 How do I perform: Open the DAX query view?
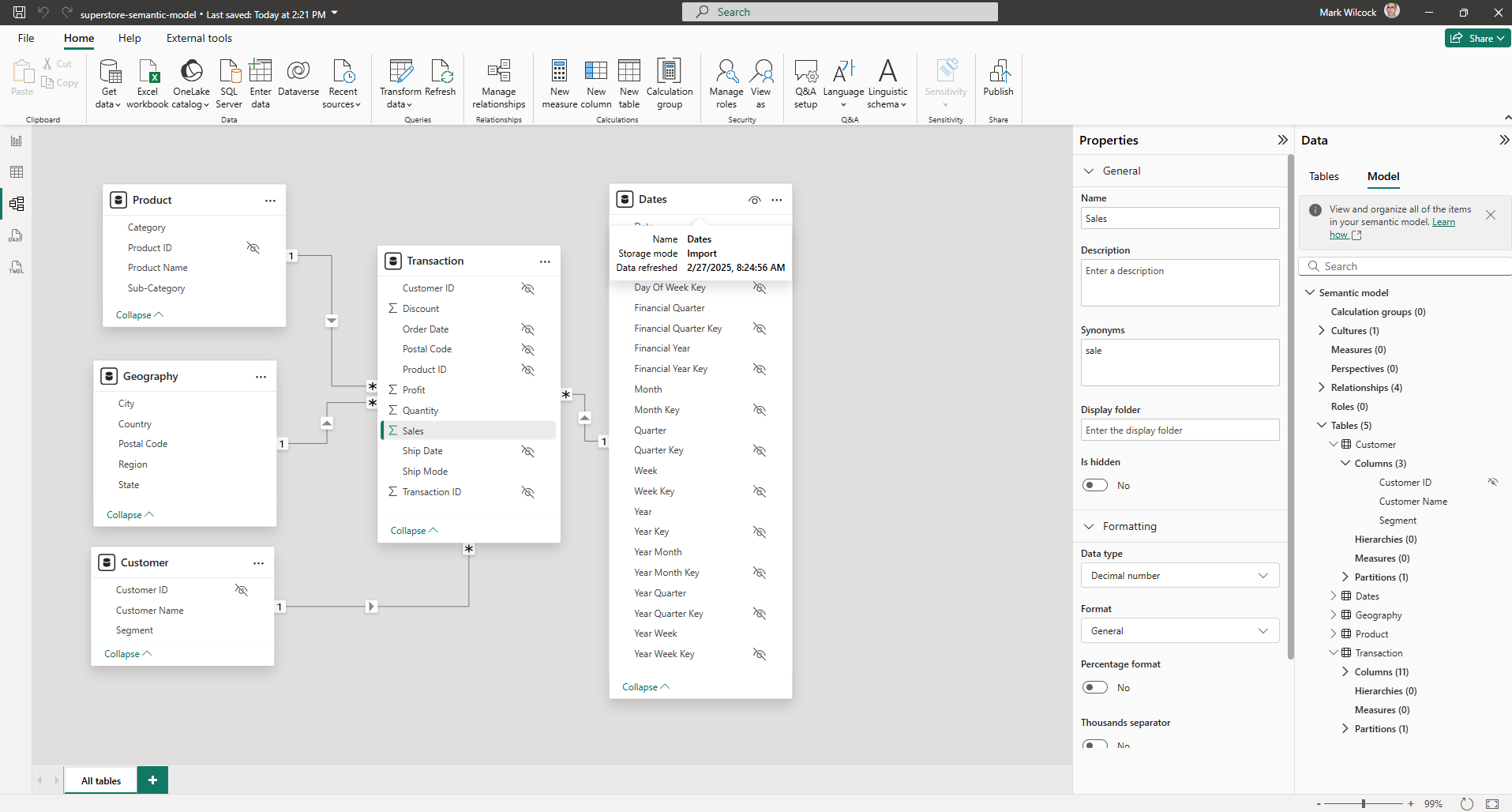(17, 235)
